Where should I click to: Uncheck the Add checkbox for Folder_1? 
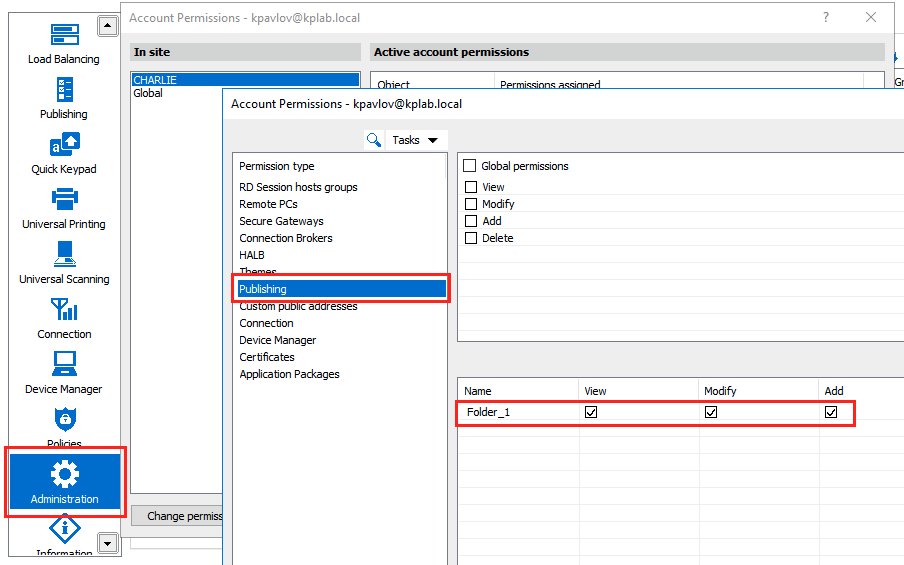831,412
